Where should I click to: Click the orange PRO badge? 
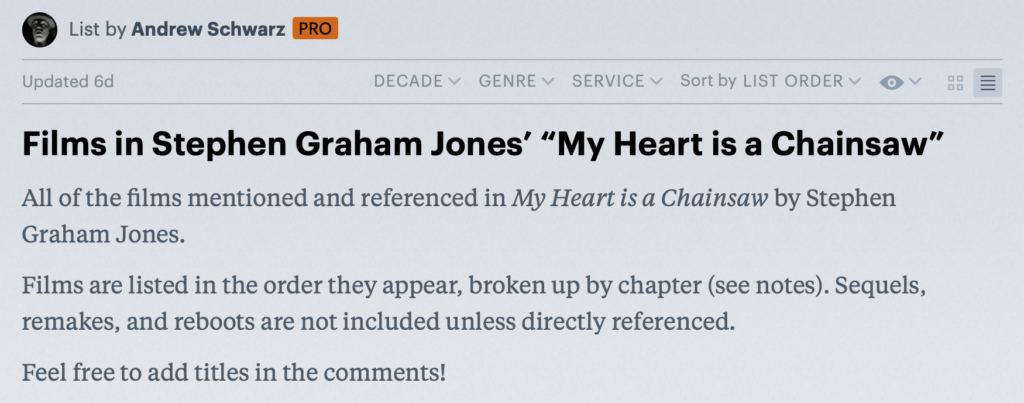tap(315, 30)
